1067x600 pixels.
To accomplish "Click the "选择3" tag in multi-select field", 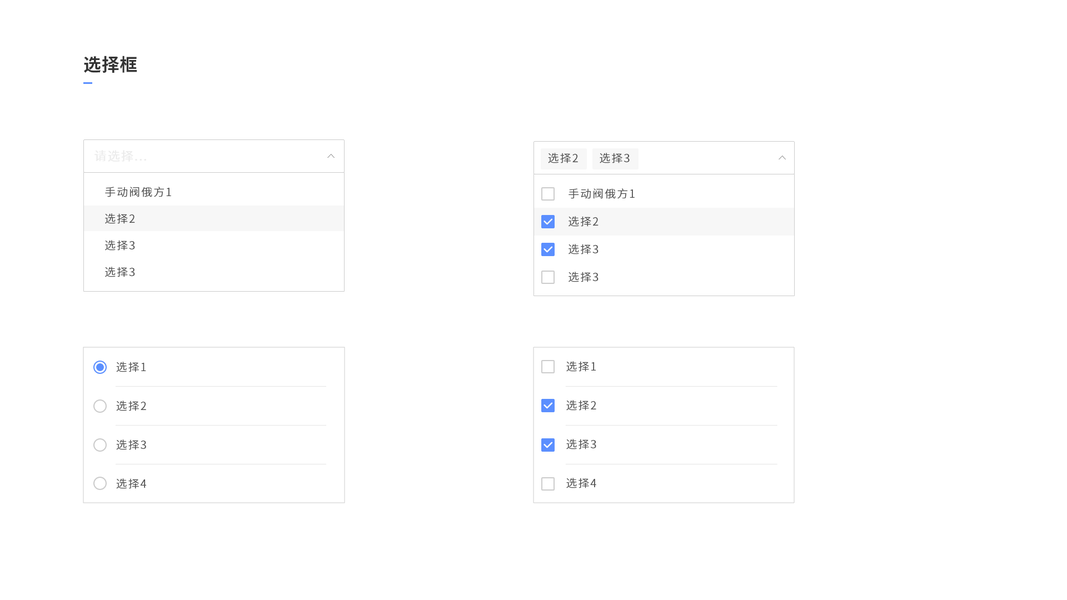I will [615, 158].
